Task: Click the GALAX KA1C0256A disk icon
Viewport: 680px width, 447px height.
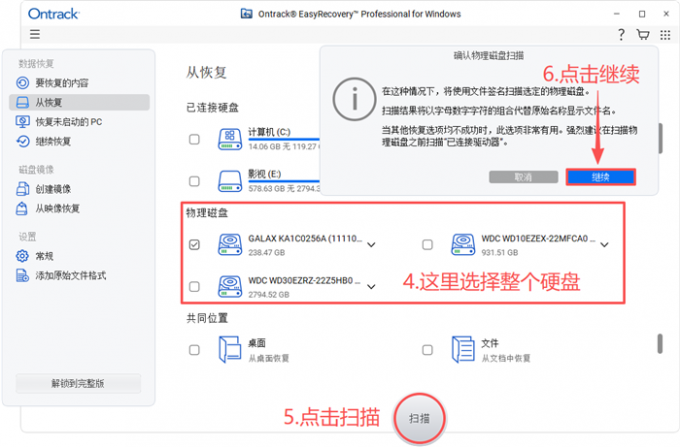Action: click(x=230, y=245)
